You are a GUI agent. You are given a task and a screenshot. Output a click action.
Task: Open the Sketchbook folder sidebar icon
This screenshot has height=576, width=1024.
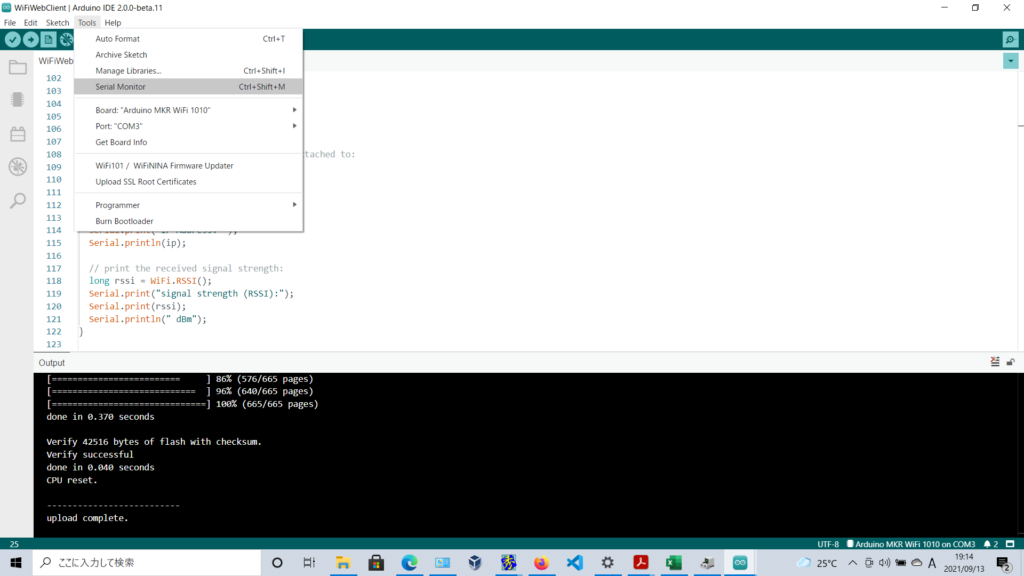pos(18,67)
